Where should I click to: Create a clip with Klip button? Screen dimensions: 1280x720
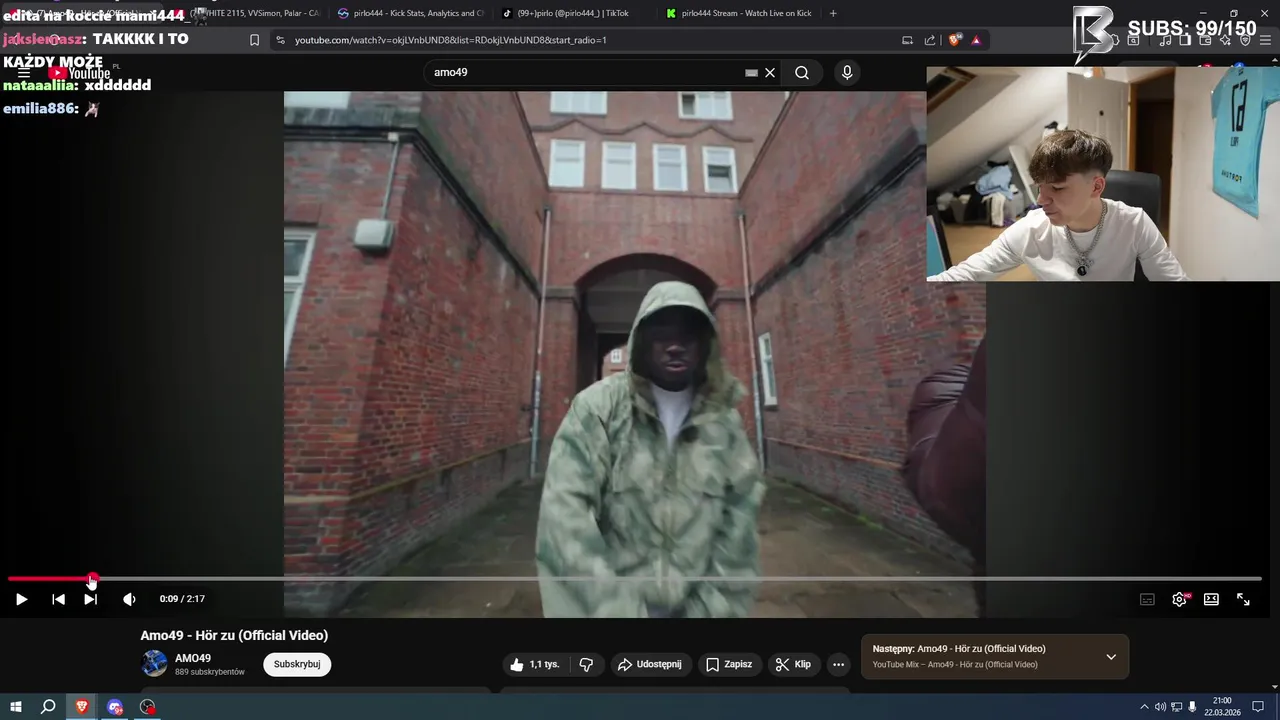click(x=793, y=664)
